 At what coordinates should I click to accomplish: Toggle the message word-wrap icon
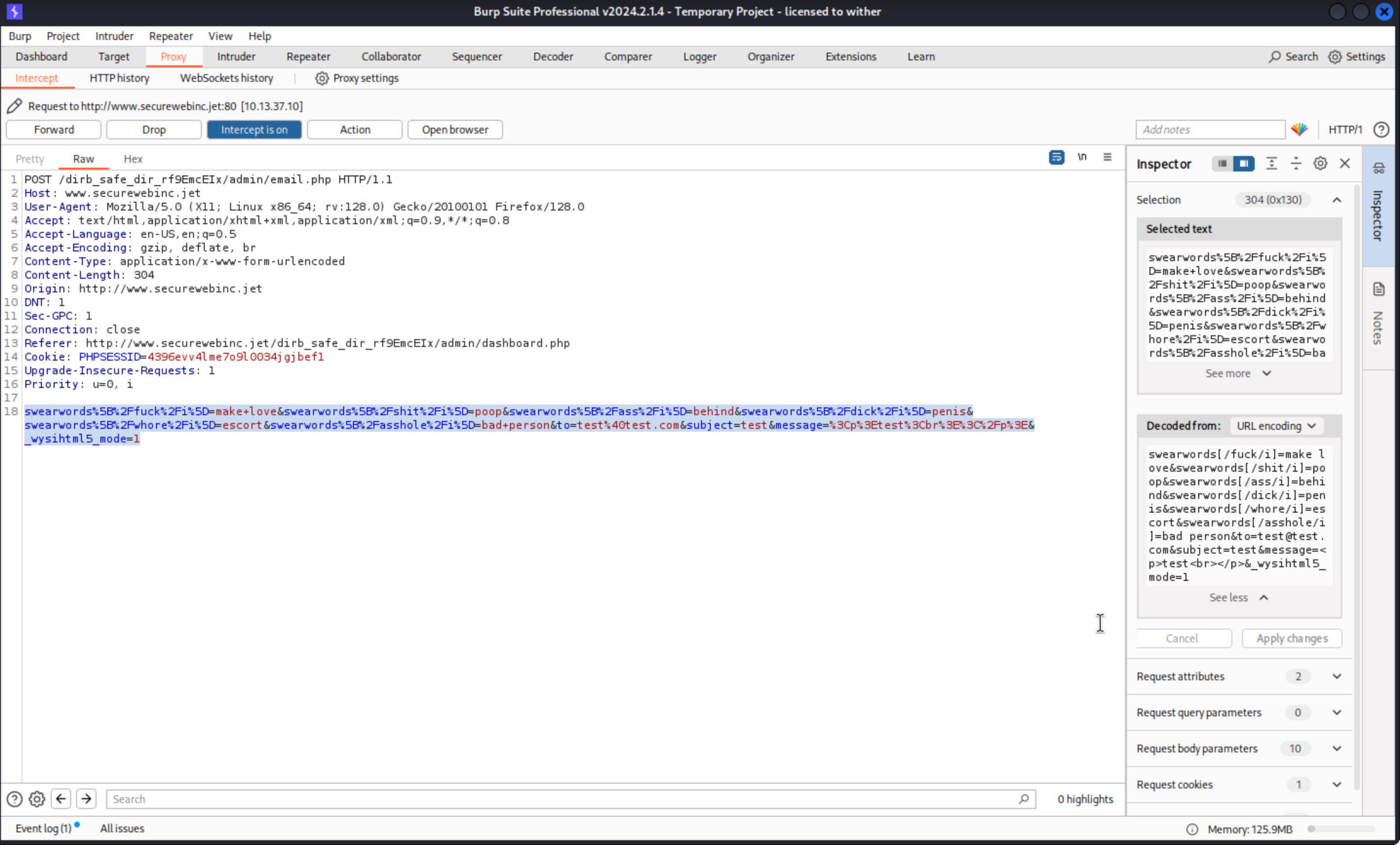tap(1056, 157)
